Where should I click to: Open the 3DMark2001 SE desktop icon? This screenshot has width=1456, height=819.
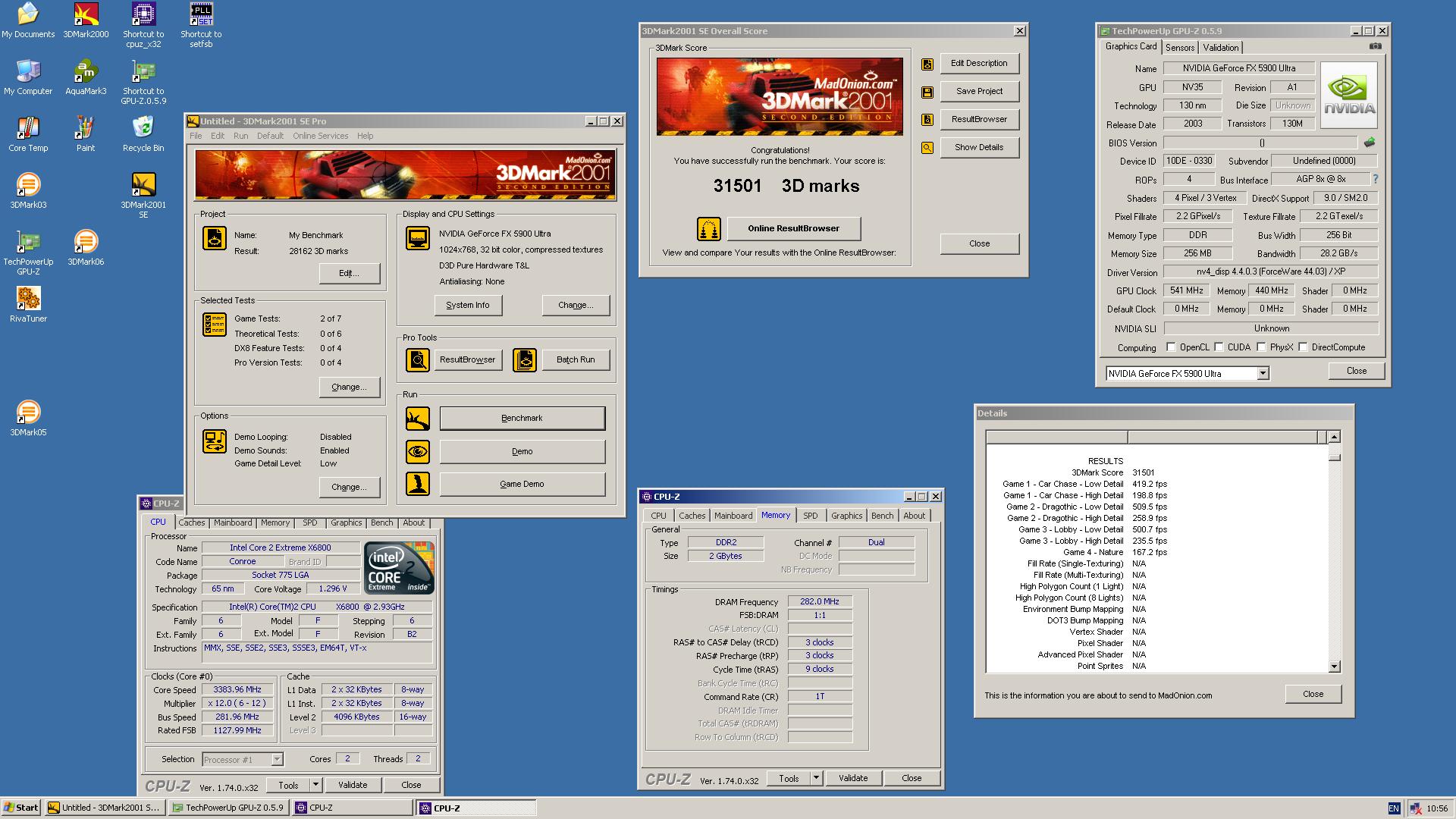[x=143, y=195]
